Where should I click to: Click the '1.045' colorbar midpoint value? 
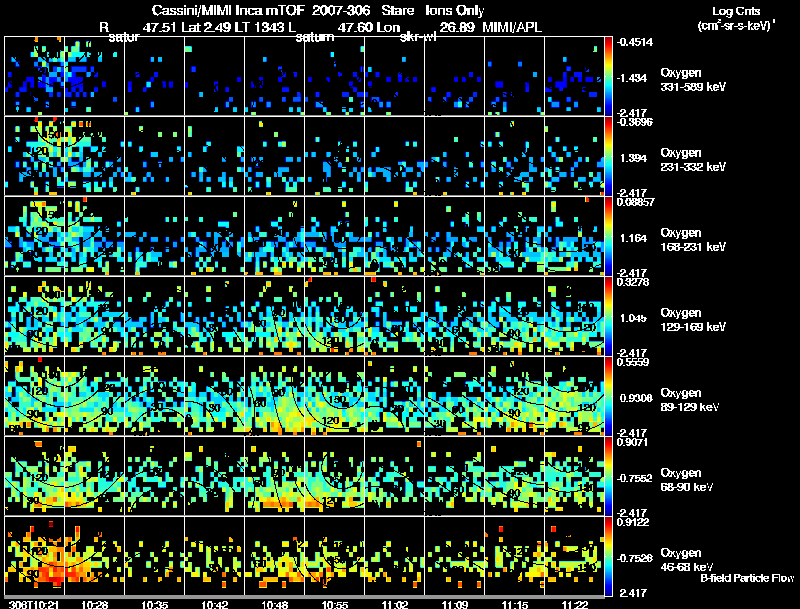tap(633, 318)
